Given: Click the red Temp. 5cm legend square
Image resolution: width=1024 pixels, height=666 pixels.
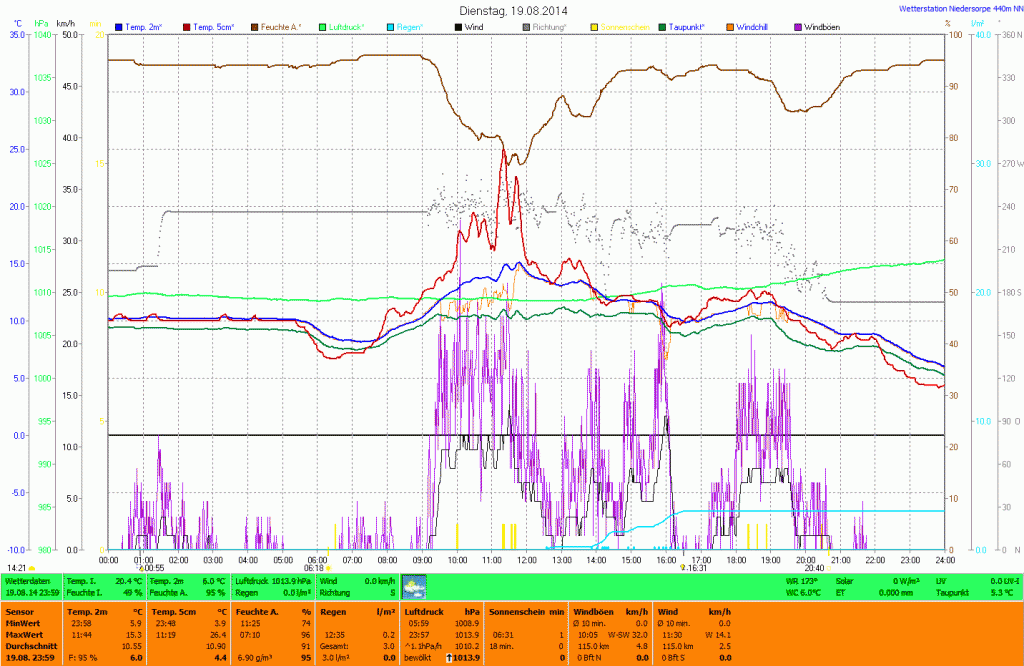Looking at the screenshot, I should pos(187,25).
